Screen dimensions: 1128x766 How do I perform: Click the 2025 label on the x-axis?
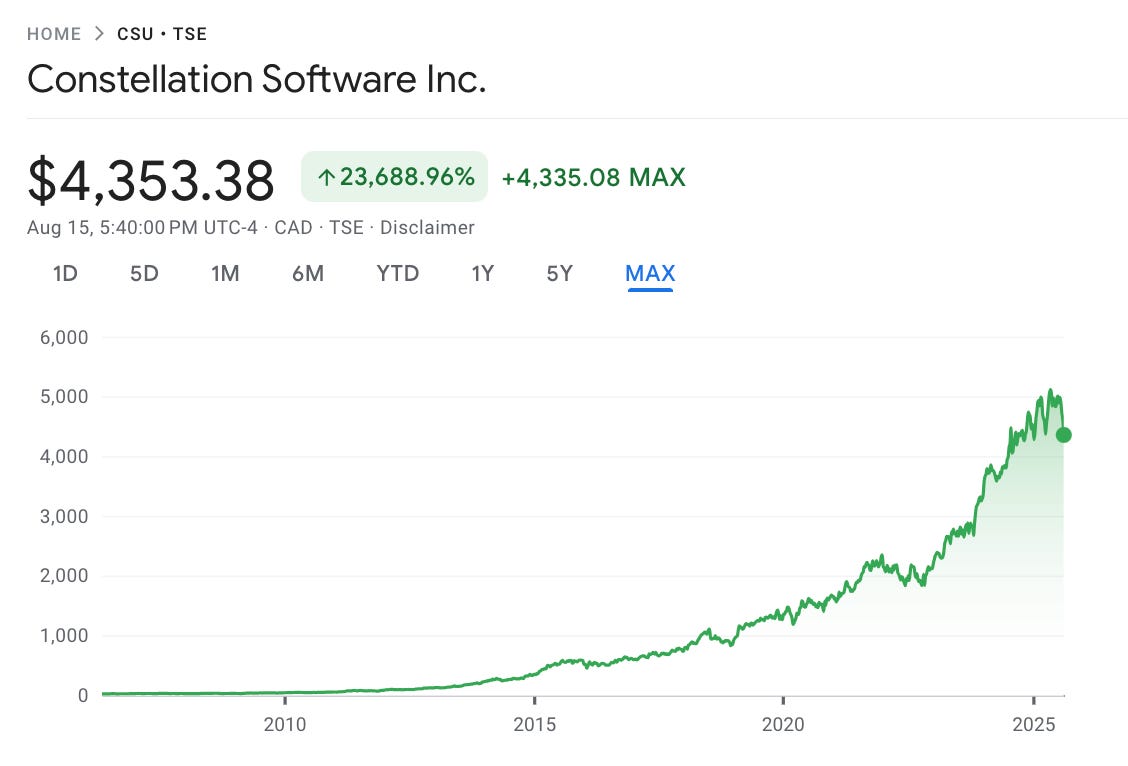pos(1035,725)
